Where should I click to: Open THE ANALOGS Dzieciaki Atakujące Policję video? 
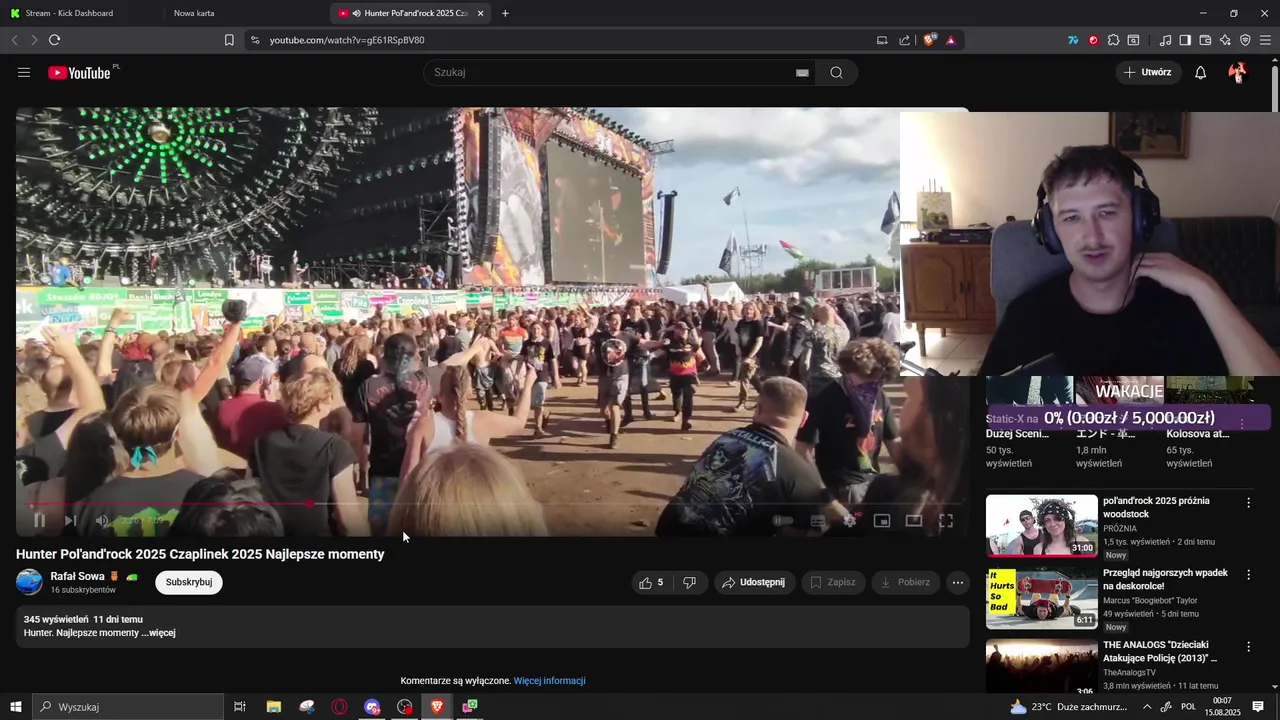(x=1160, y=652)
